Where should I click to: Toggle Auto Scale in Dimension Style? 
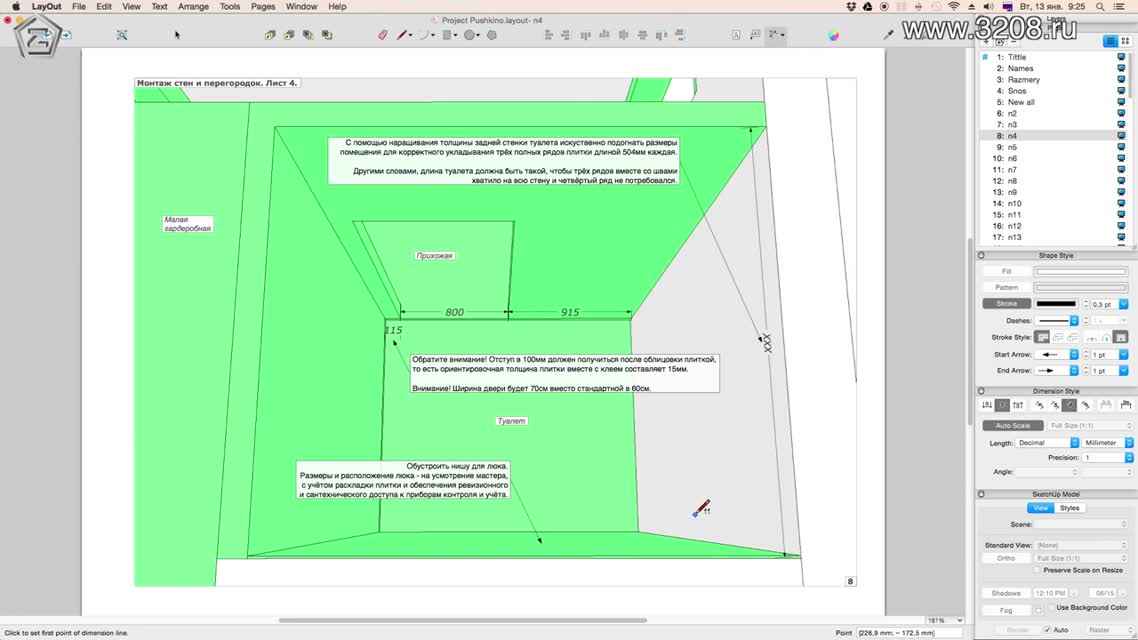tap(1012, 426)
